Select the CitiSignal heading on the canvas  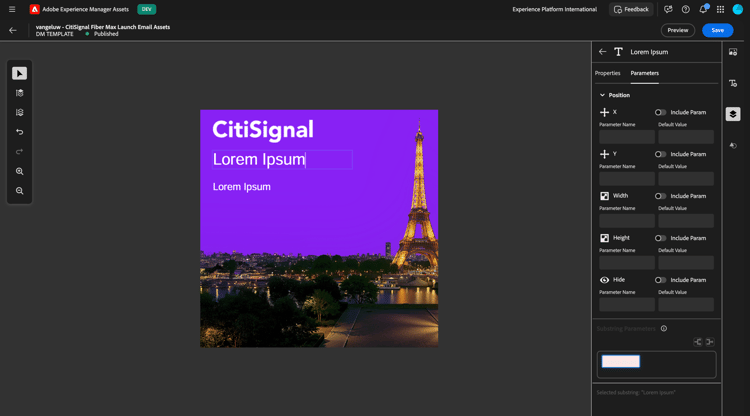263,130
